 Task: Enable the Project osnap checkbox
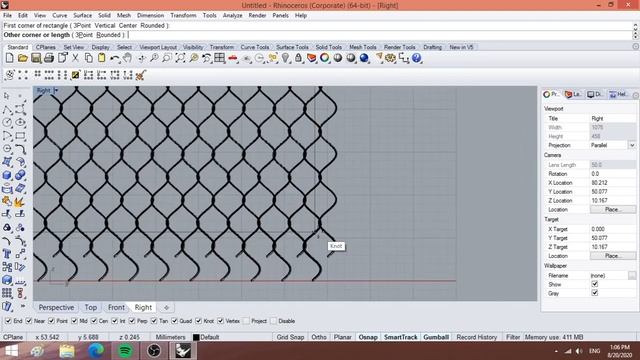pos(246,321)
